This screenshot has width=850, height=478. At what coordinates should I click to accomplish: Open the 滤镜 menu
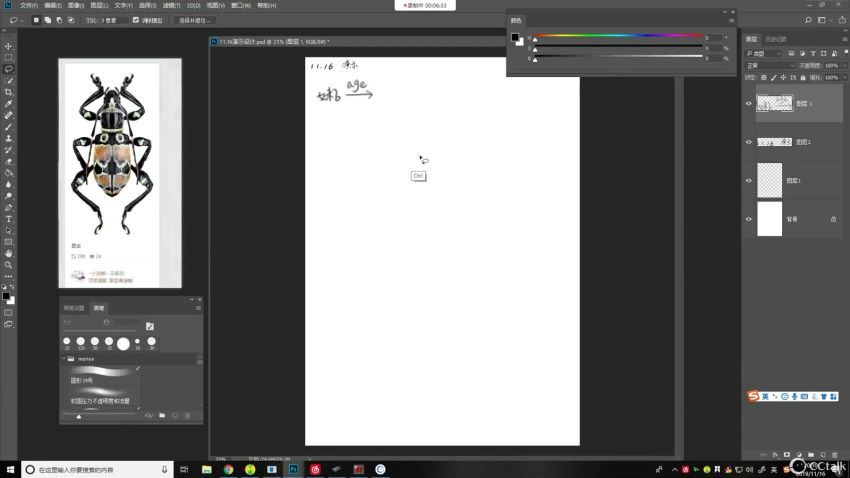(x=170, y=5)
